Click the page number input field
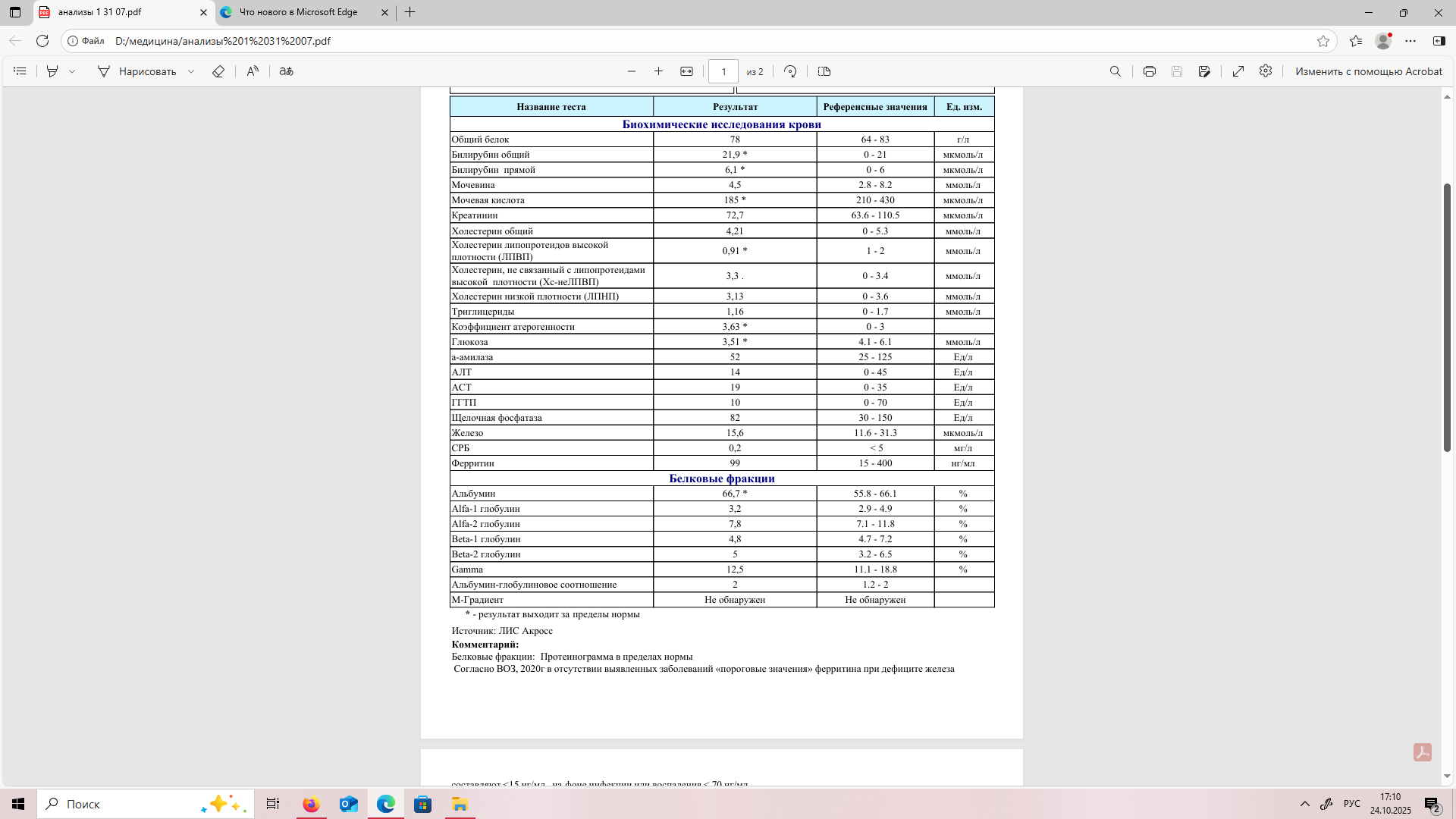 pyautogui.click(x=723, y=71)
